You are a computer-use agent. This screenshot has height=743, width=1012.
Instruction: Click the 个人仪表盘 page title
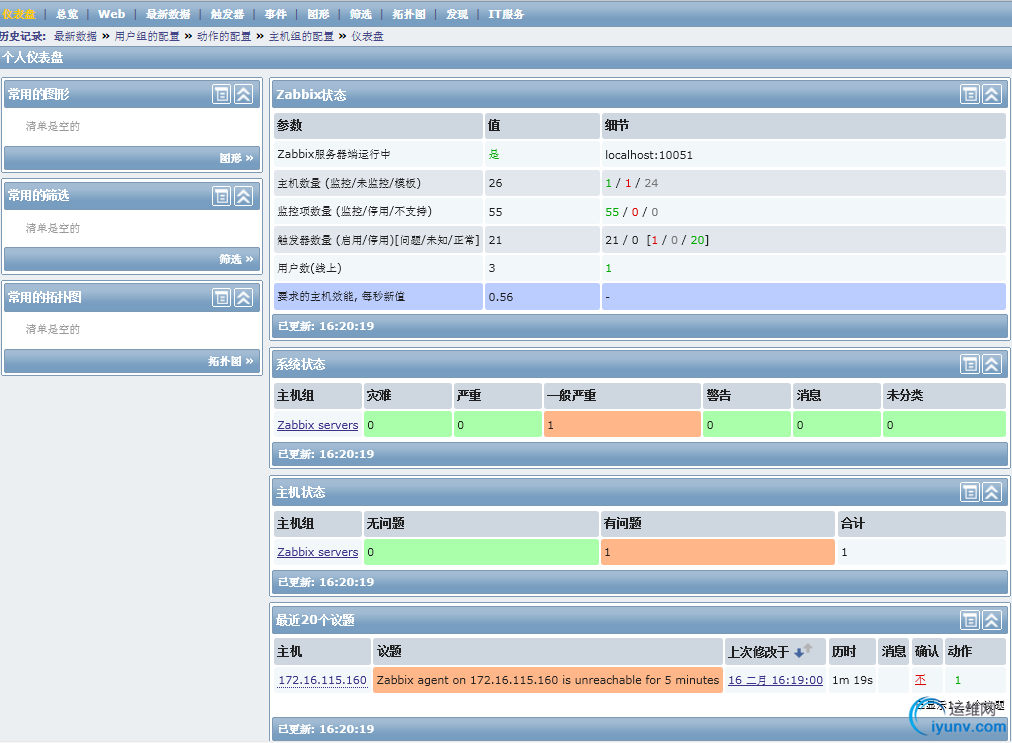(32, 57)
